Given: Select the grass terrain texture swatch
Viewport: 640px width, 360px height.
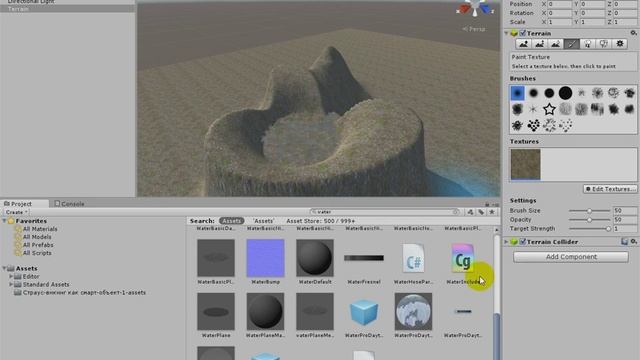Looking at the screenshot, I should pyautogui.click(x=525, y=164).
